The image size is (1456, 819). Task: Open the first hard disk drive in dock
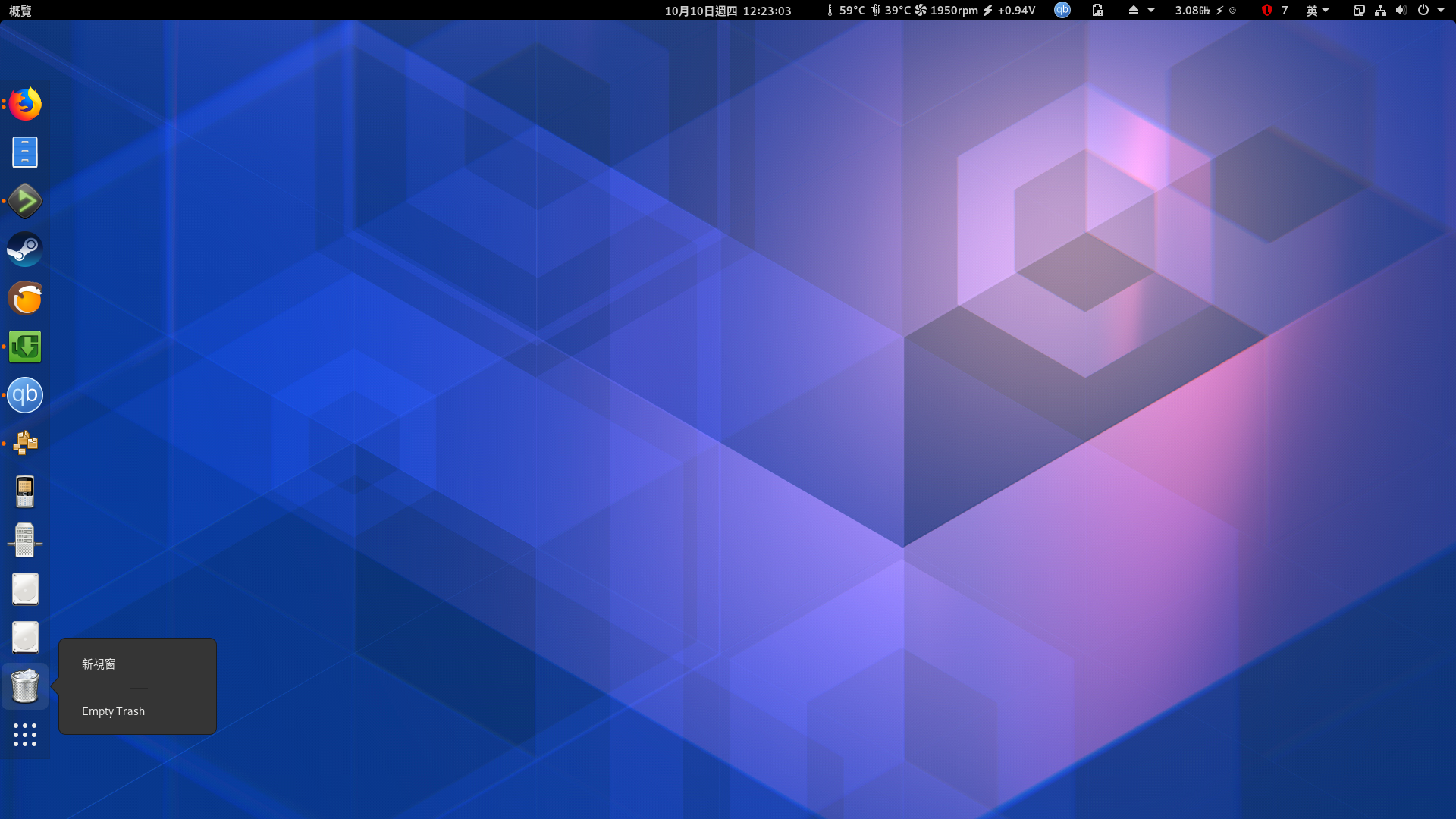point(25,589)
